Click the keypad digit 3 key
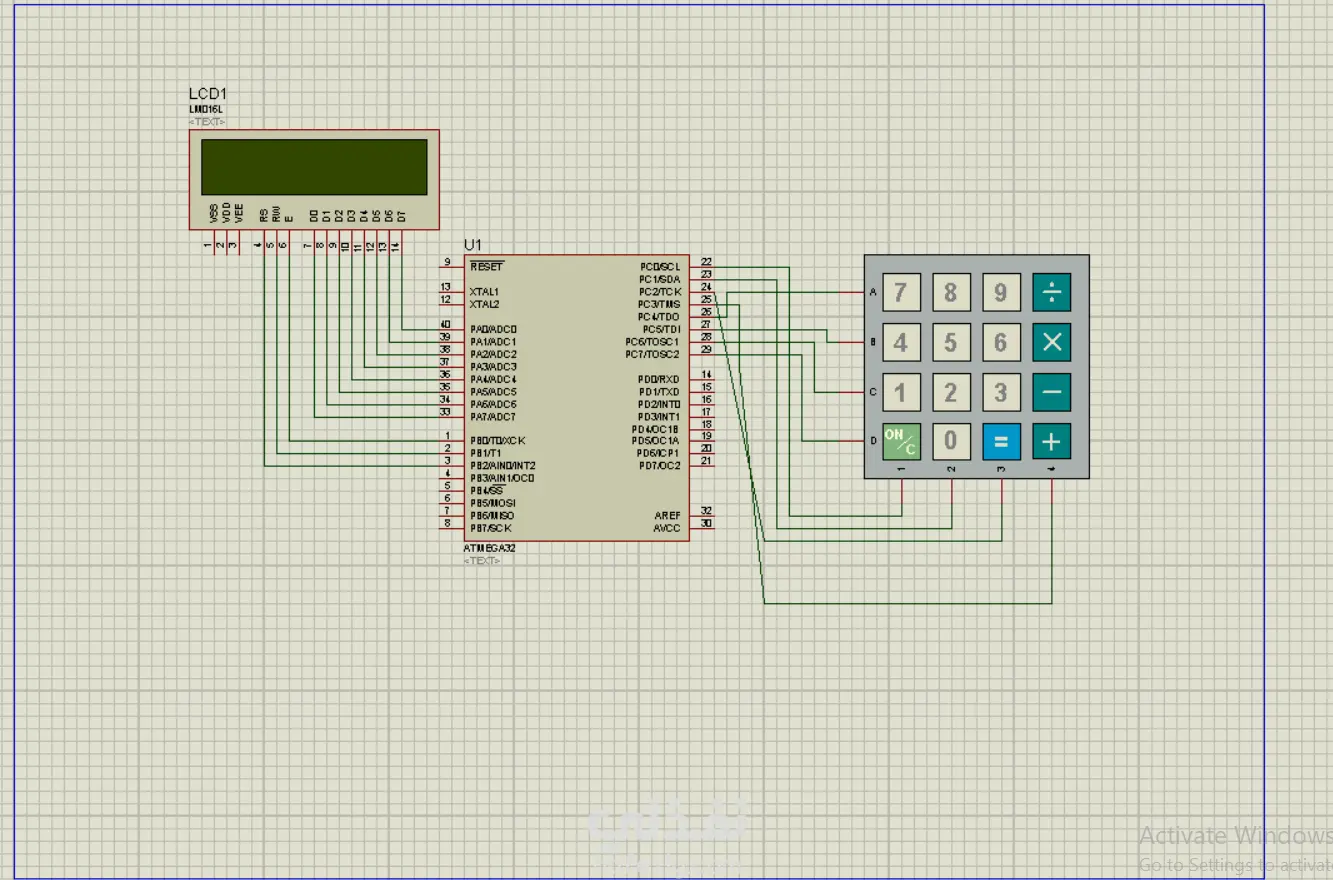This screenshot has width=1333, height=880. coord(1001,392)
